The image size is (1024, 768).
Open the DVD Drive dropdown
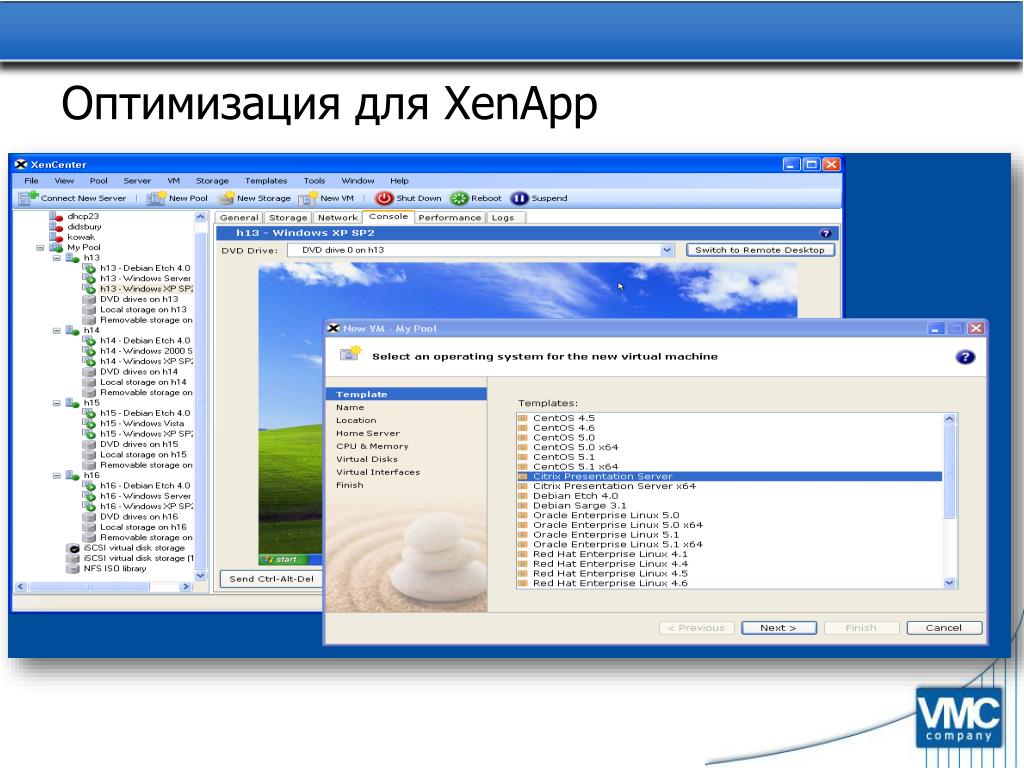click(666, 250)
